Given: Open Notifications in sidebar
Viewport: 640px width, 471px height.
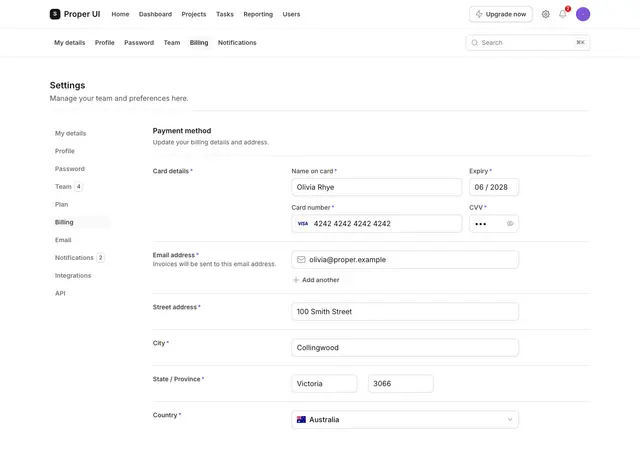Looking at the screenshot, I should click(74, 258).
